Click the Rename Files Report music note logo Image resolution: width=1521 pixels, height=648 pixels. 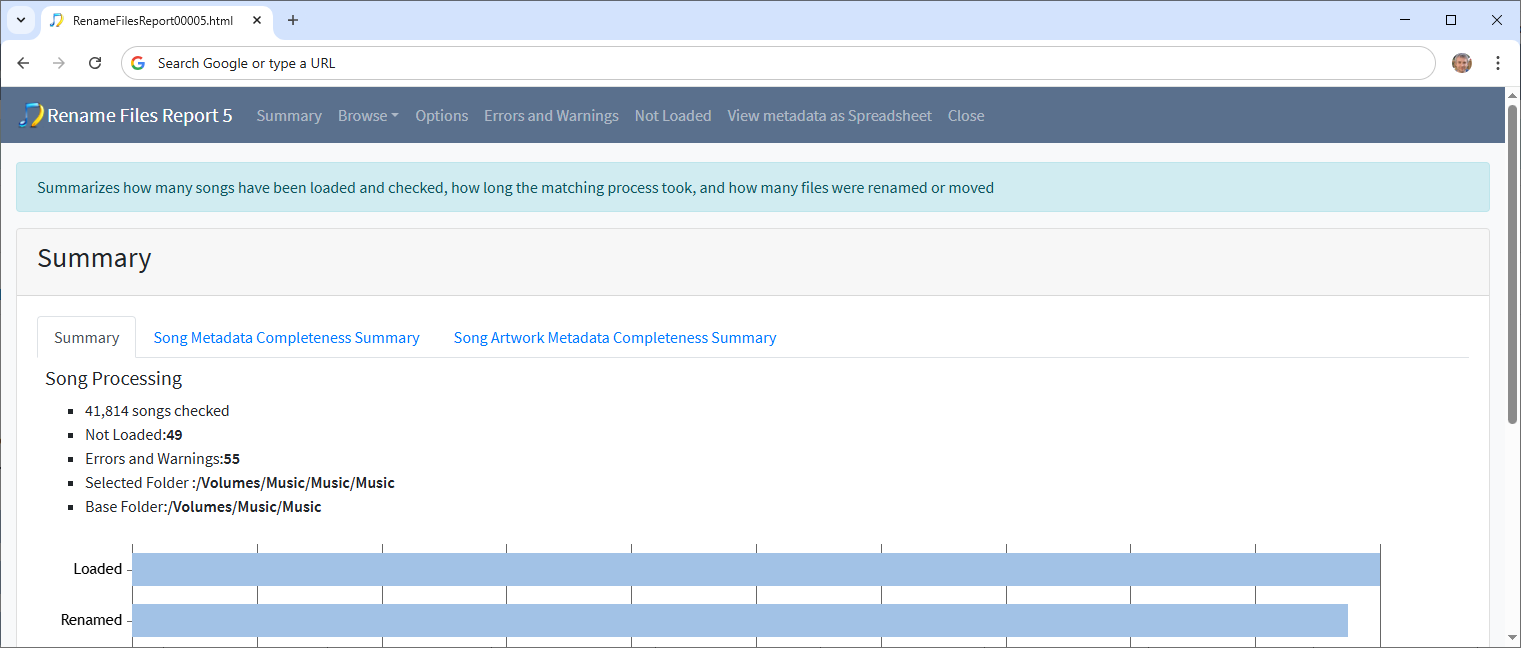tap(31, 115)
